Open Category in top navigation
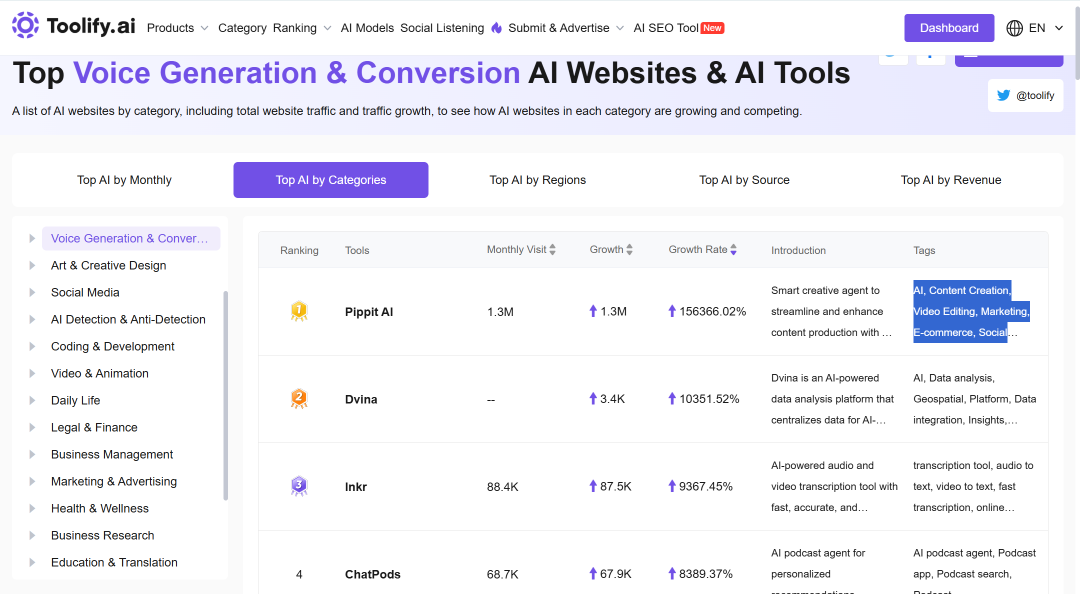This screenshot has width=1080, height=594. tap(242, 28)
